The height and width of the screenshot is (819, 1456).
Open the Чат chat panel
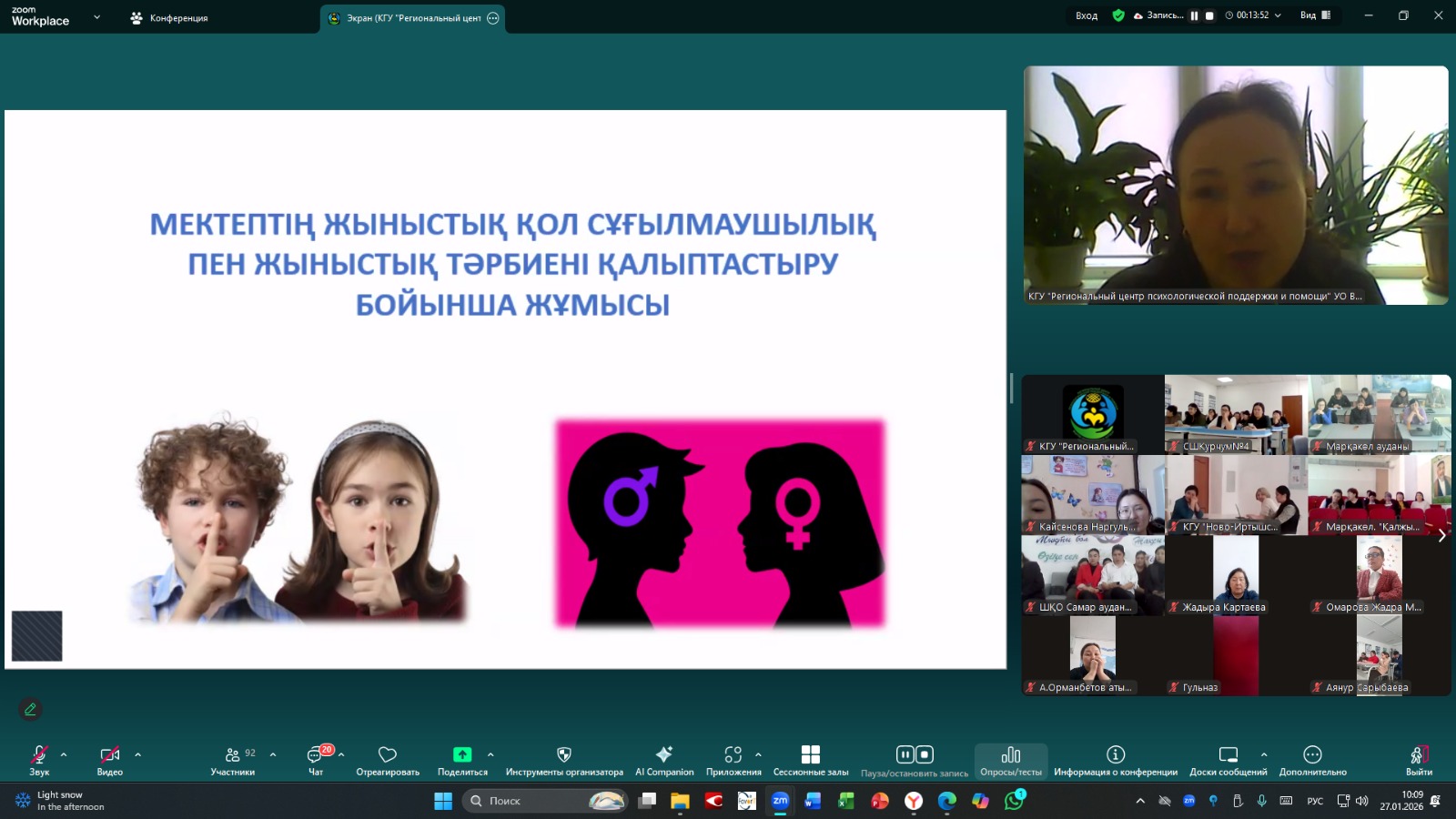316,759
